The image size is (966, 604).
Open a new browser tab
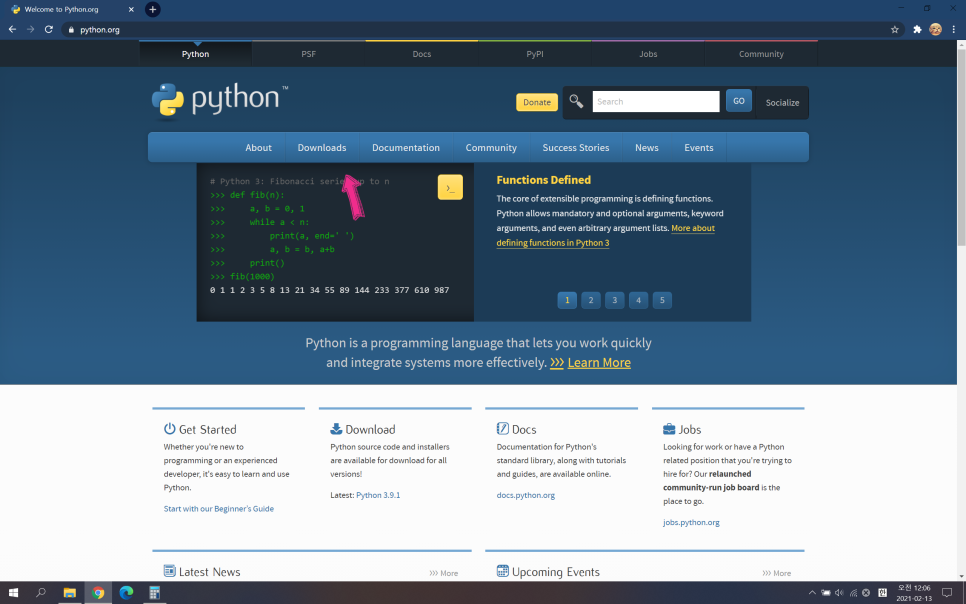pyautogui.click(x=153, y=9)
